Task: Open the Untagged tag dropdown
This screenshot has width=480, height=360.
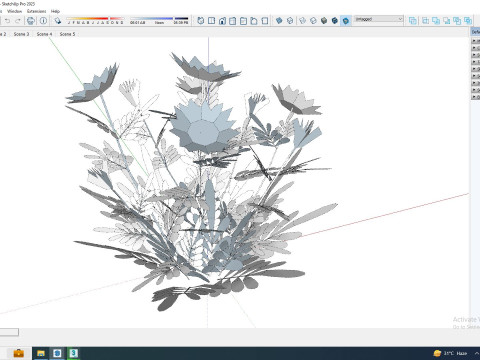Action: click(378, 19)
